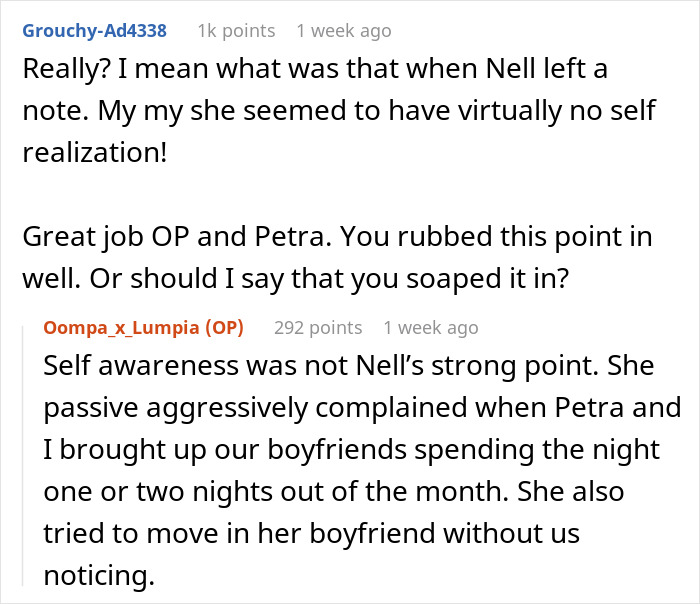
Task: Click the "292 points" score
Action: click(318, 327)
